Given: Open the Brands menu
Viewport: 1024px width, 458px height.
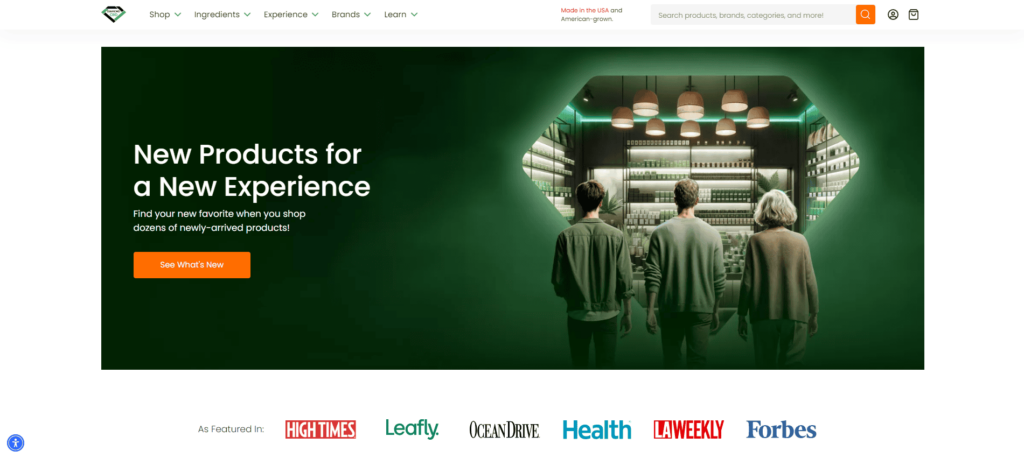Looking at the screenshot, I should pos(351,14).
